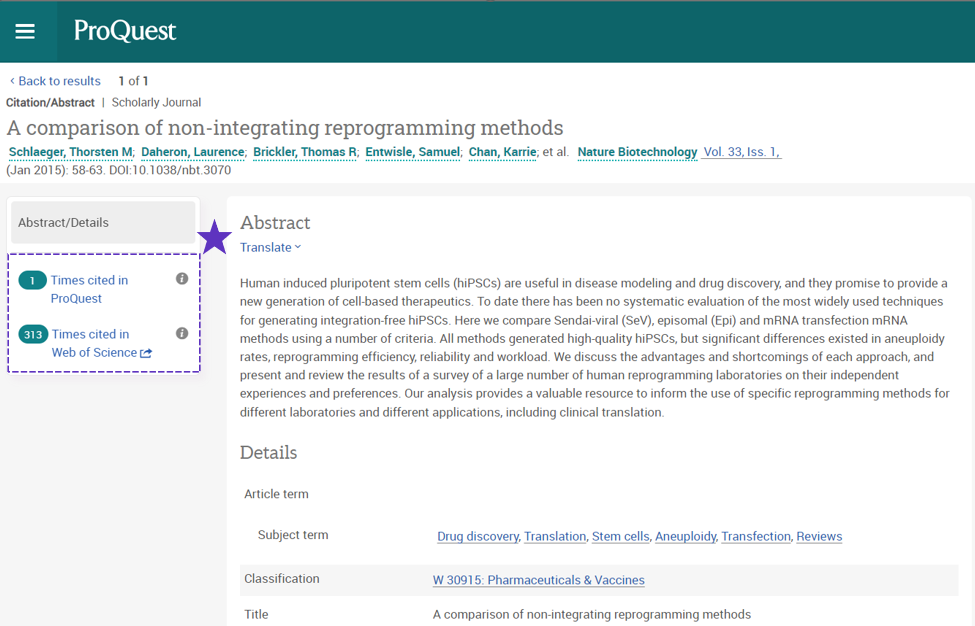975x626 pixels.
Task: Click the Drug discovery subject term
Action: [478, 536]
